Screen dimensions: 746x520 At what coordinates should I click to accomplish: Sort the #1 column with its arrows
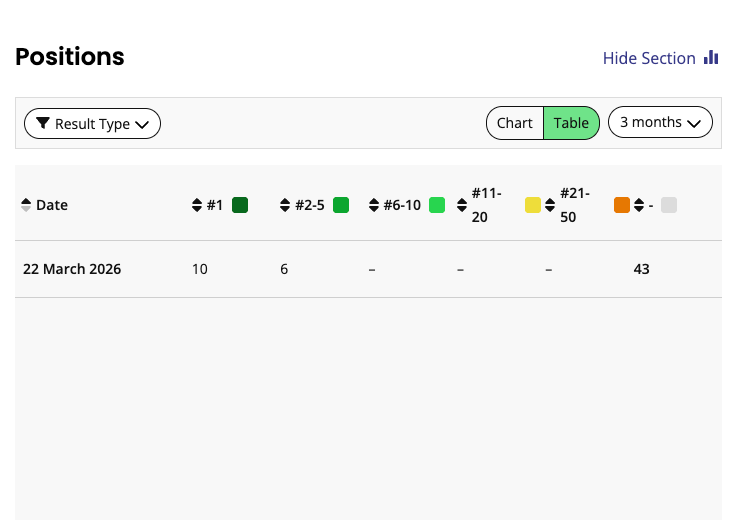[x=197, y=205]
